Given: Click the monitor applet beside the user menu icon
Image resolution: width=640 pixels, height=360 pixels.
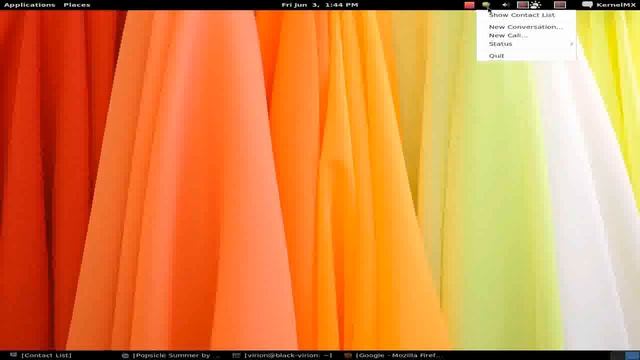Looking at the screenshot, I should click(x=560, y=5).
